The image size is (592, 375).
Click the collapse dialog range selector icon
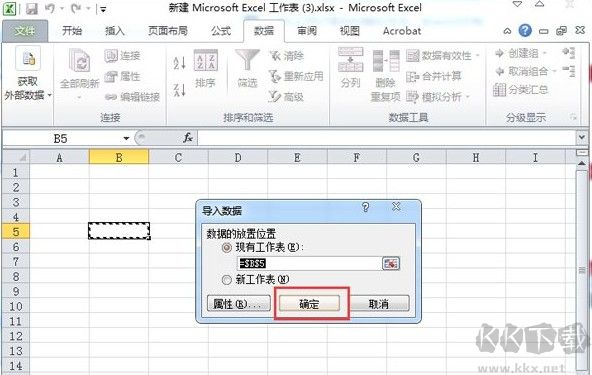[x=391, y=263]
